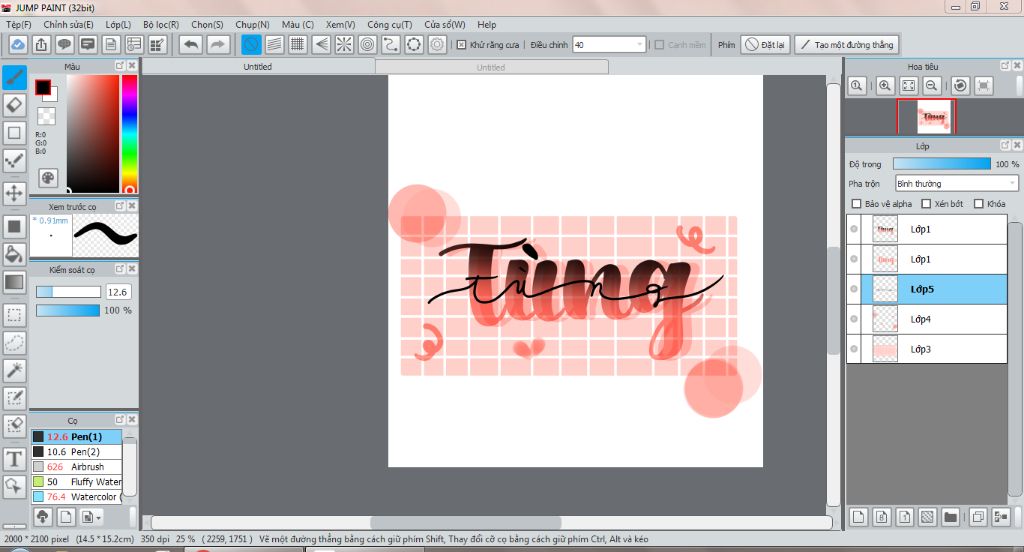Toggle visibility of Lớp3 layer
The height and width of the screenshot is (552, 1024).
click(x=854, y=349)
